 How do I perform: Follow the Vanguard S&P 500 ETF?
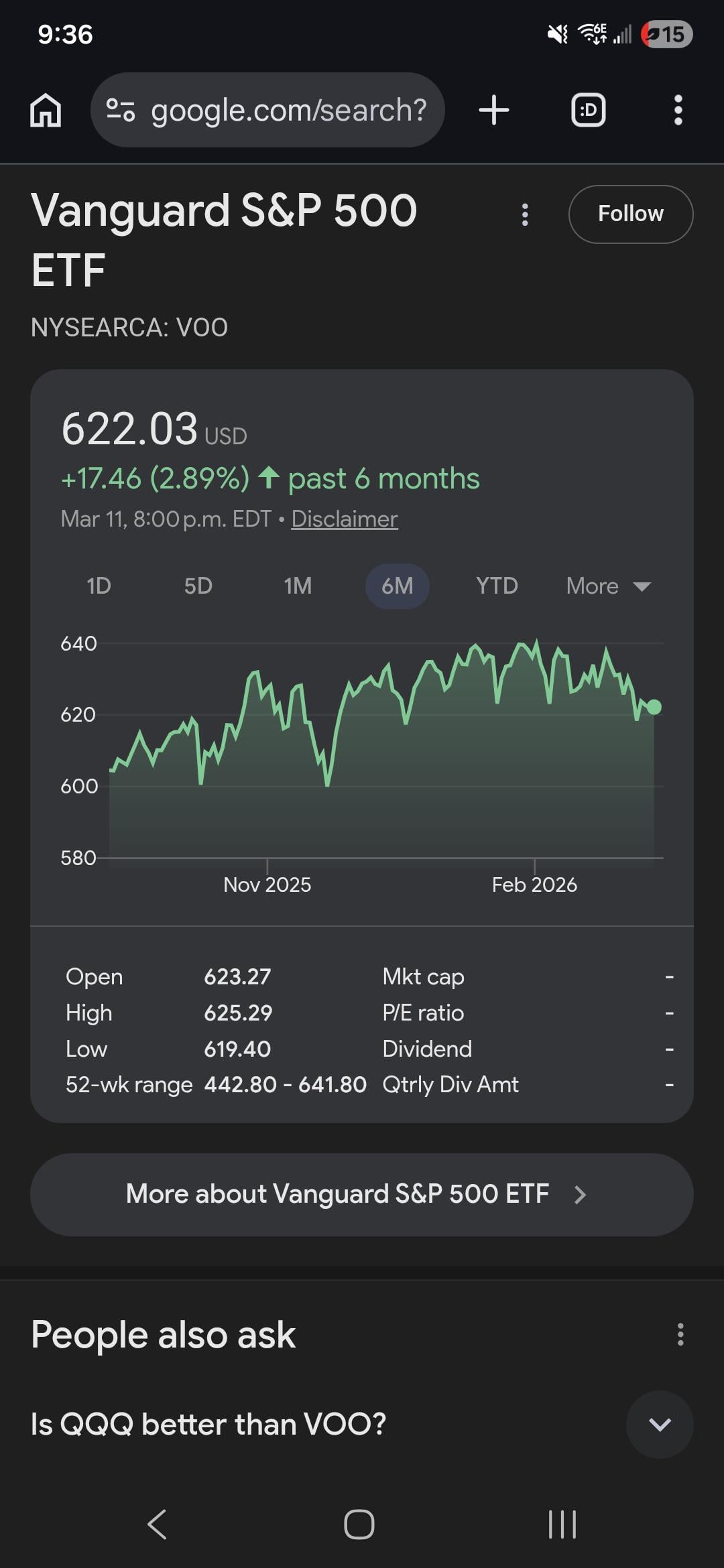[630, 214]
